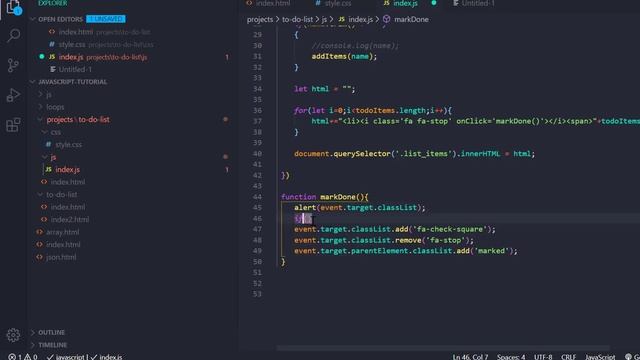This screenshot has width=640, height=360.
Task: Open the Source Control view icon
Action: click(13, 65)
